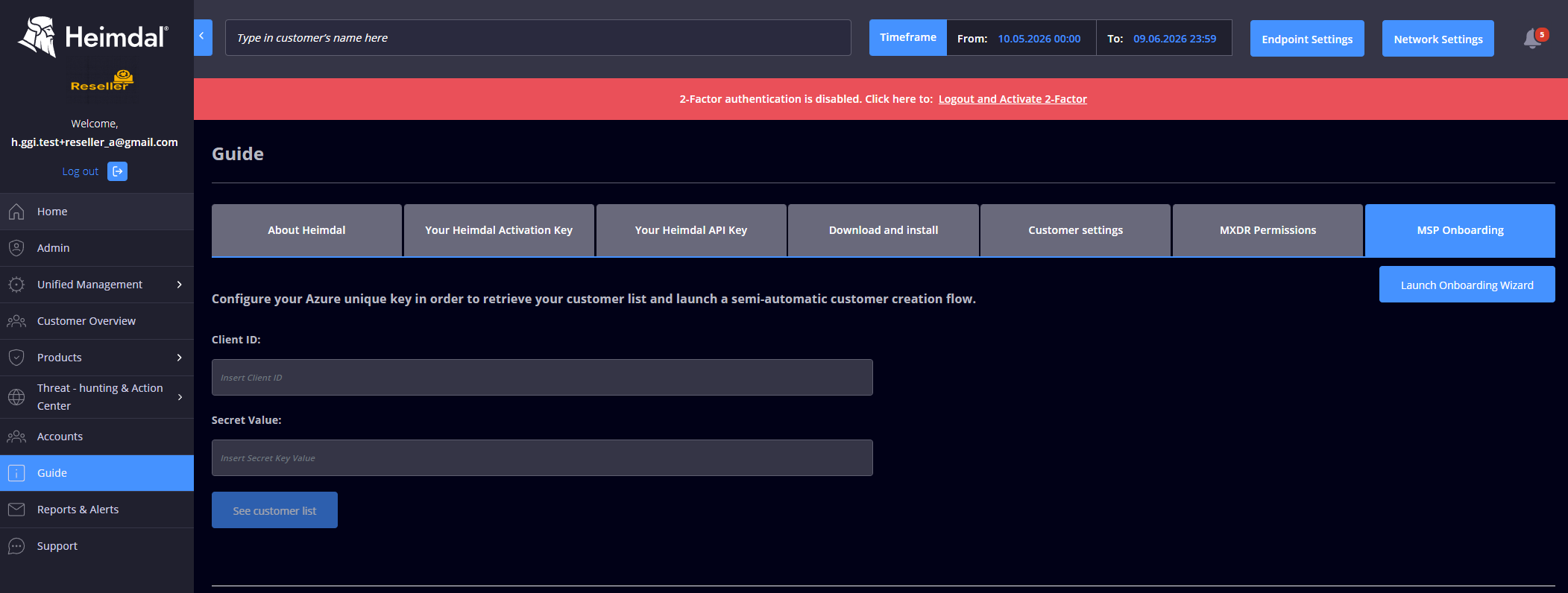Open Admin in the sidebar
1568x593 pixels.
(x=97, y=248)
